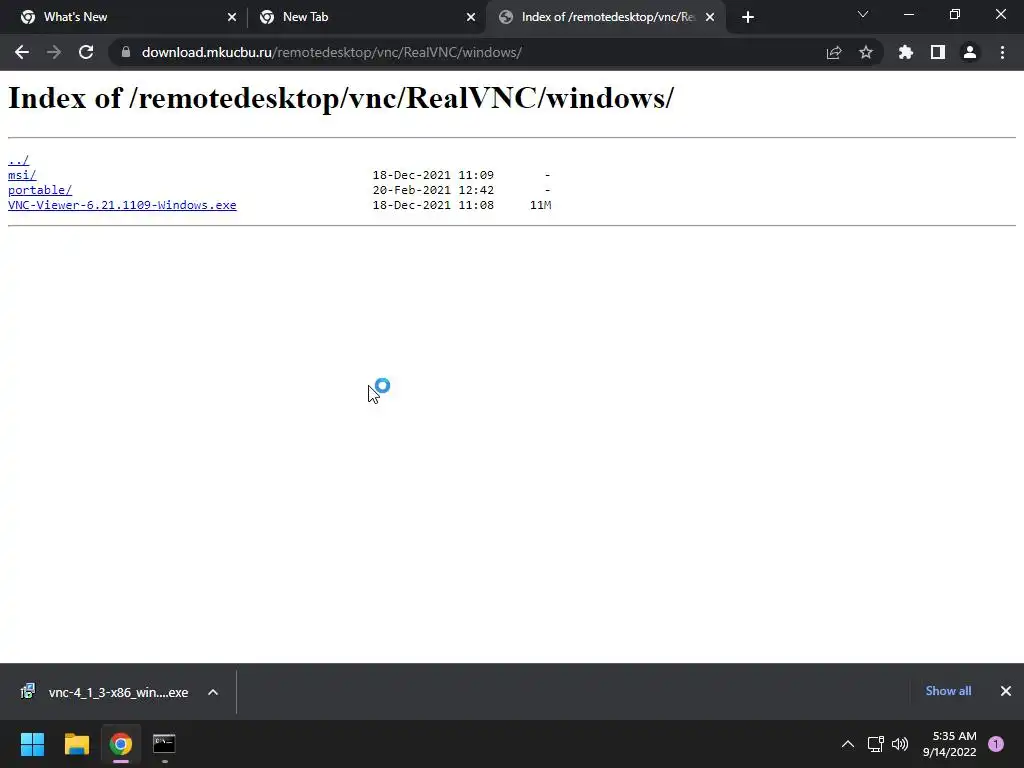Close the downloads bar
Image resolution: width=1024 pixels, height=768 pixels.
(1006, 691)
